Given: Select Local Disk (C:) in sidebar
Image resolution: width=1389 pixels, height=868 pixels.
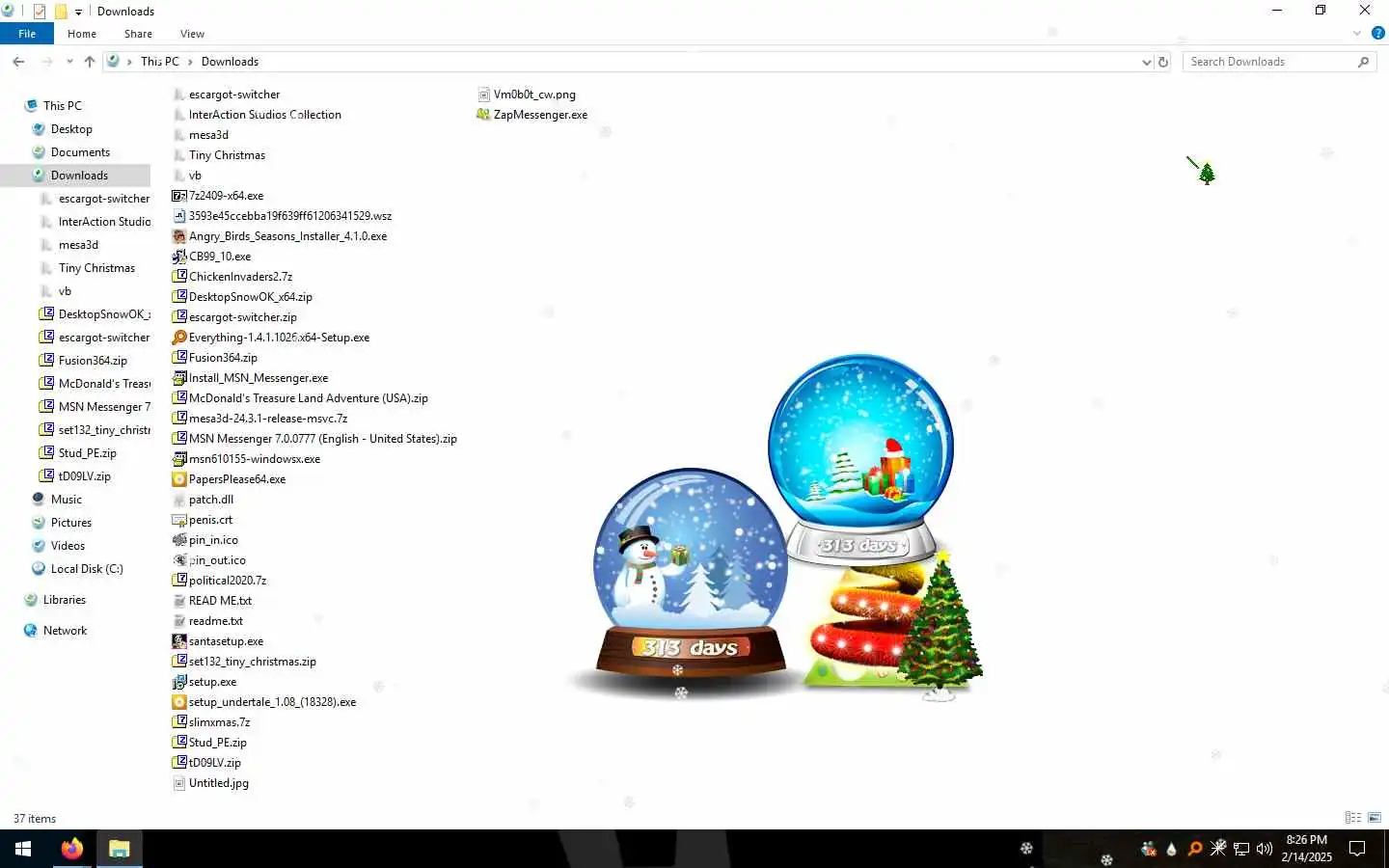Looking at the screenshot, I should pyautogui.click(x=86, y=569).
